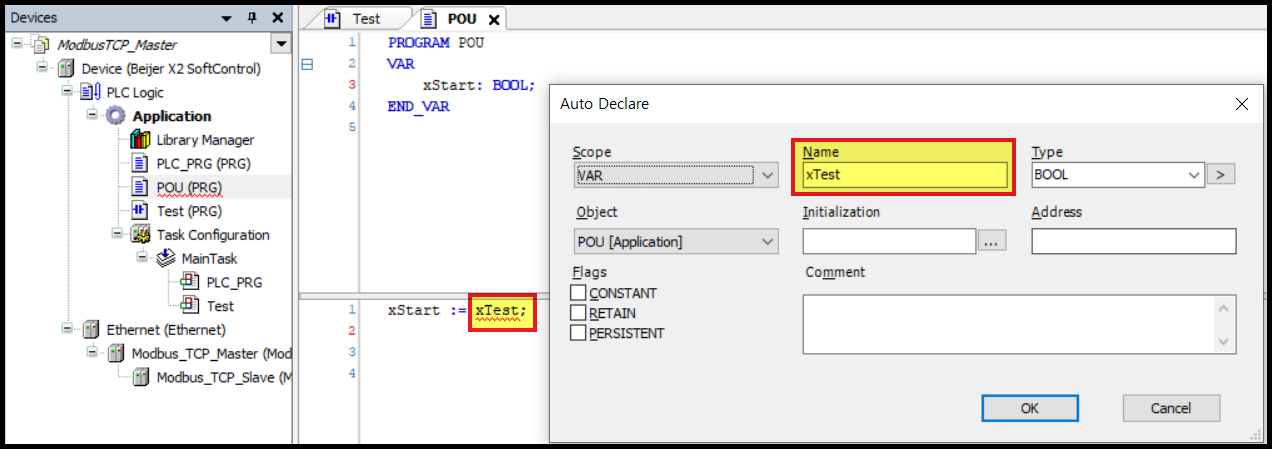Collapse the Ethernet (Ethernet) node
Screen dimensions: 1272x449
click(67, 329)
